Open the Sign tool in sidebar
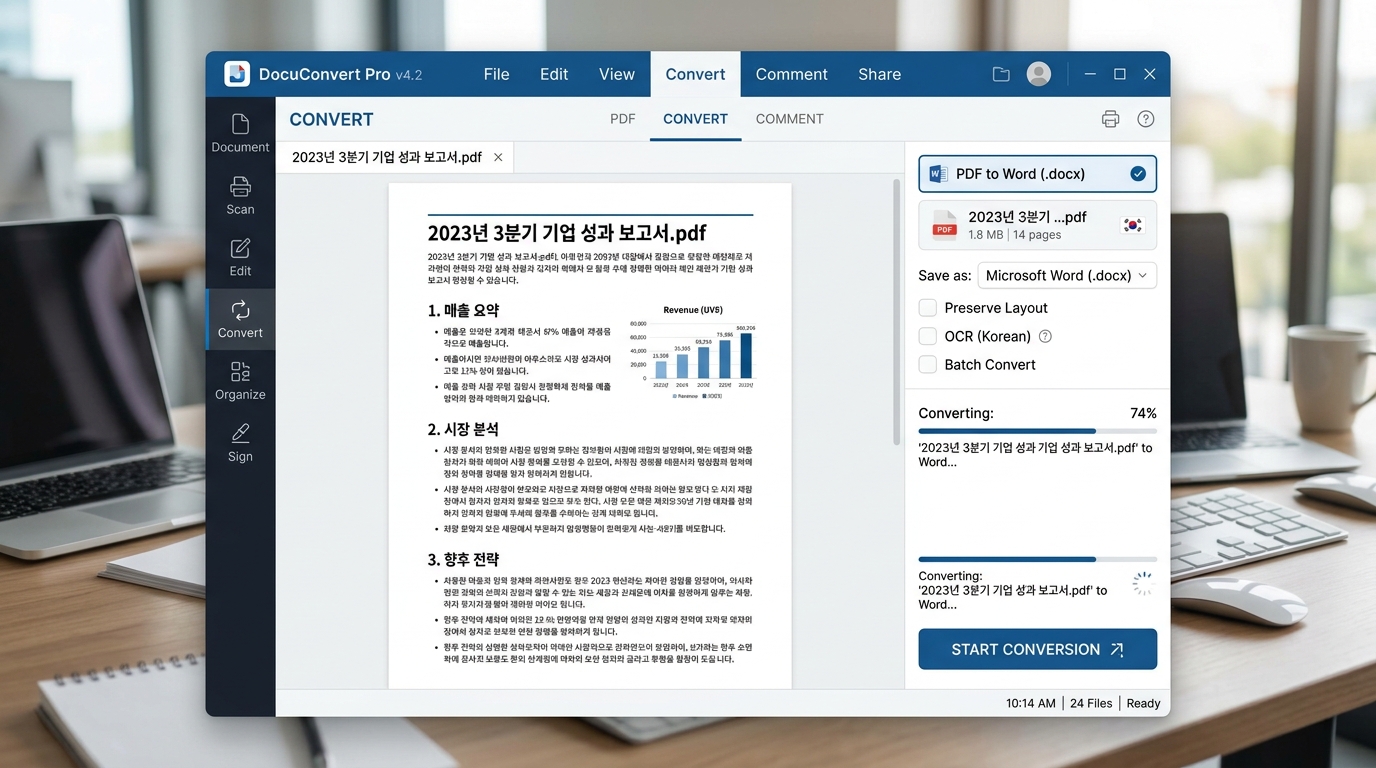This screenshot has height=768, width=1376. tap(240, 444)
